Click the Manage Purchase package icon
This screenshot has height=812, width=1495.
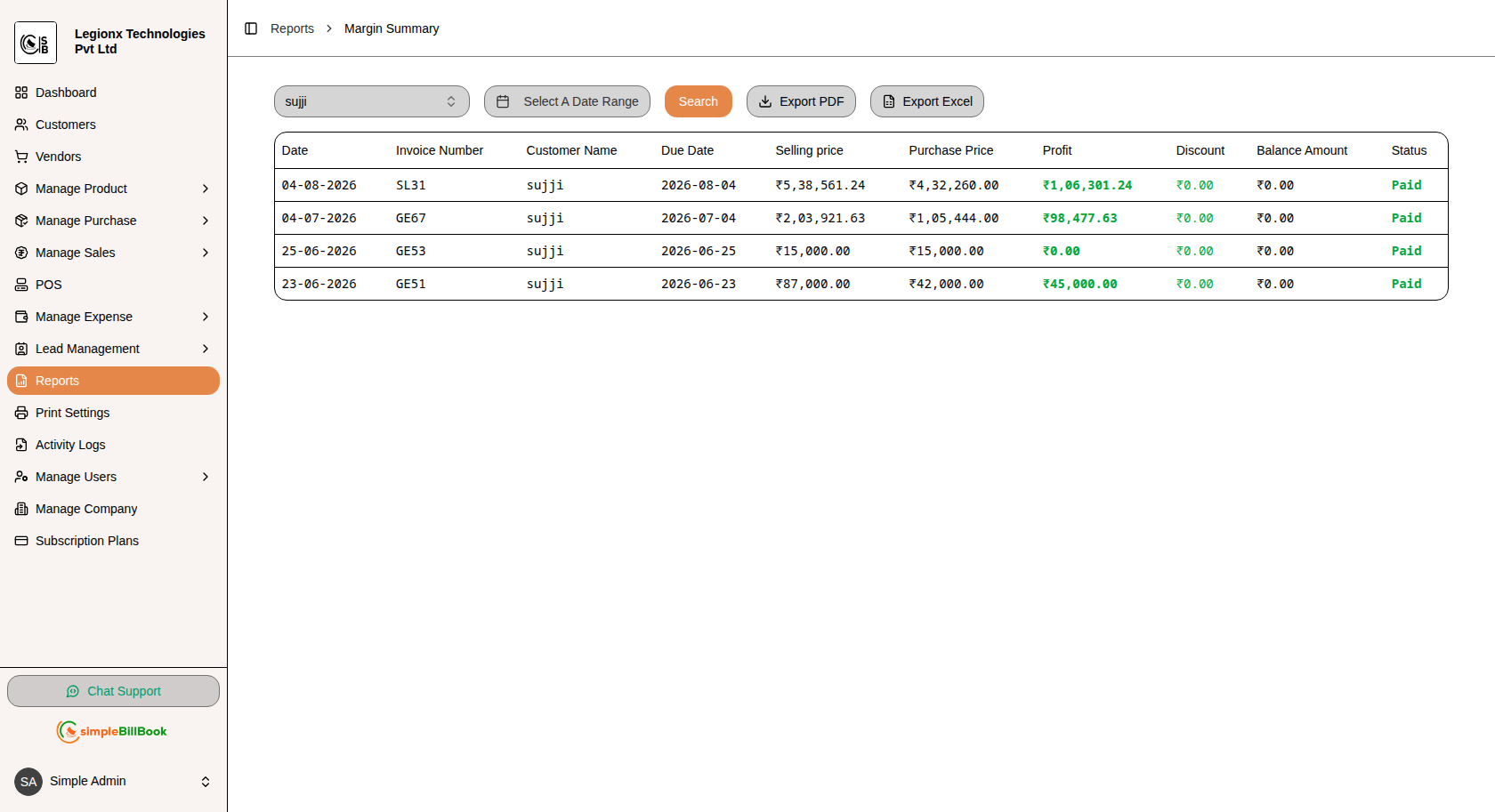point(21,221)
